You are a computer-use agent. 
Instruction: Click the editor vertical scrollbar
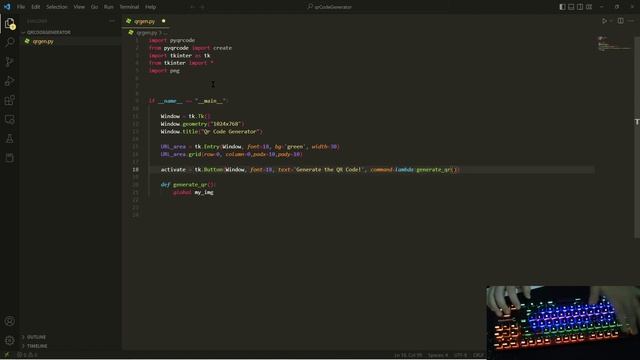click(637, 137)
